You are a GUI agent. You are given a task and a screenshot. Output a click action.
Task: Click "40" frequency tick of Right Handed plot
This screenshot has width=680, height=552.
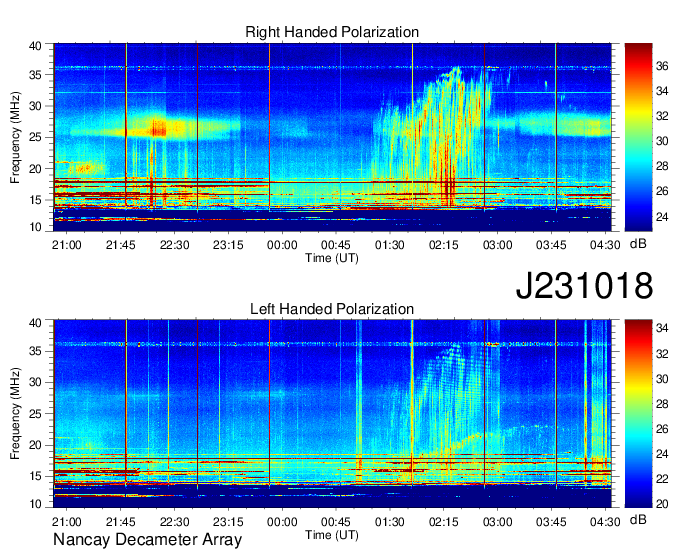tap(36, 46)
